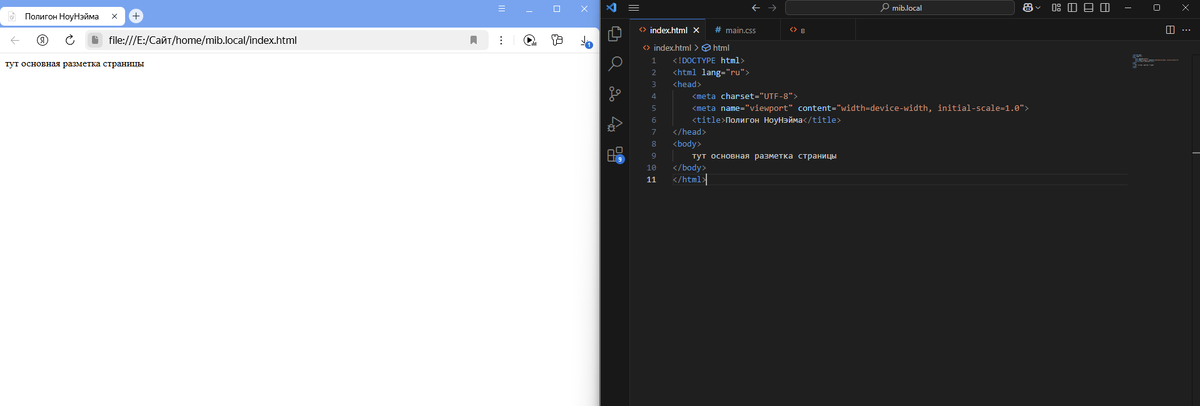Go back in the browser
The height and width of the screenshot is (406, 1200).
point(15,40)
